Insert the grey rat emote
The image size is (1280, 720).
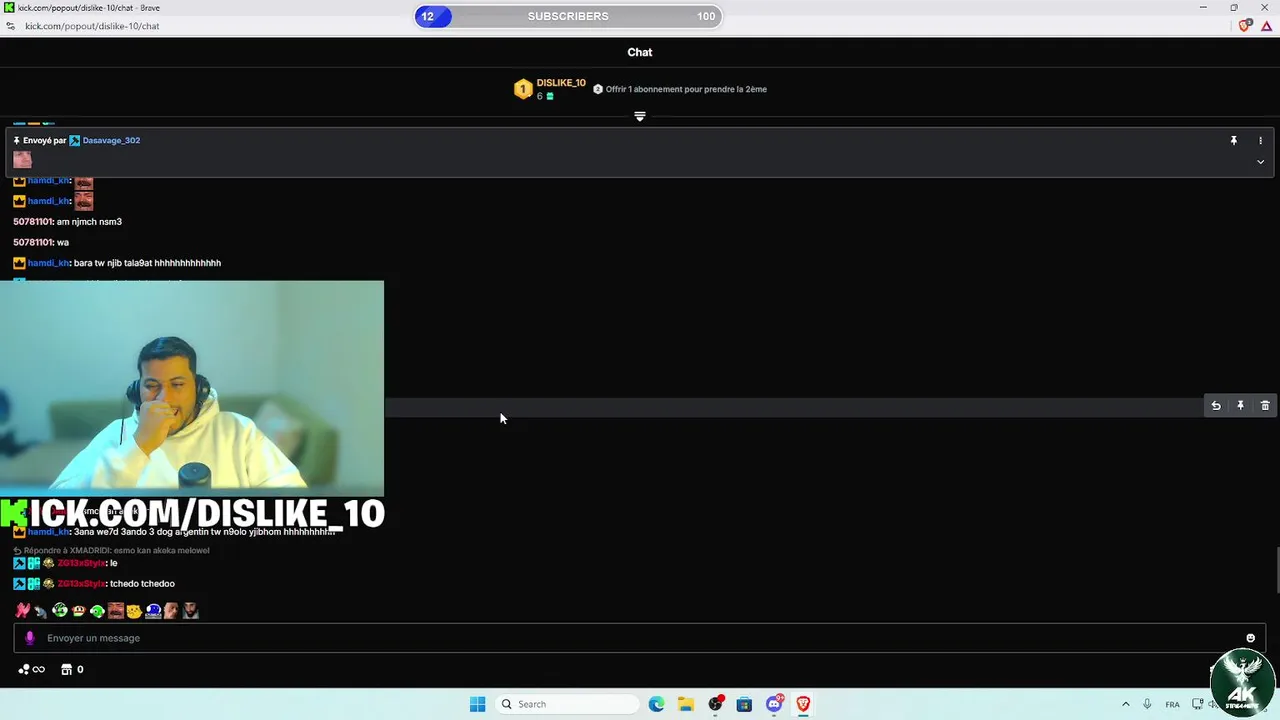pyautogui.click(x=41, y=611)
